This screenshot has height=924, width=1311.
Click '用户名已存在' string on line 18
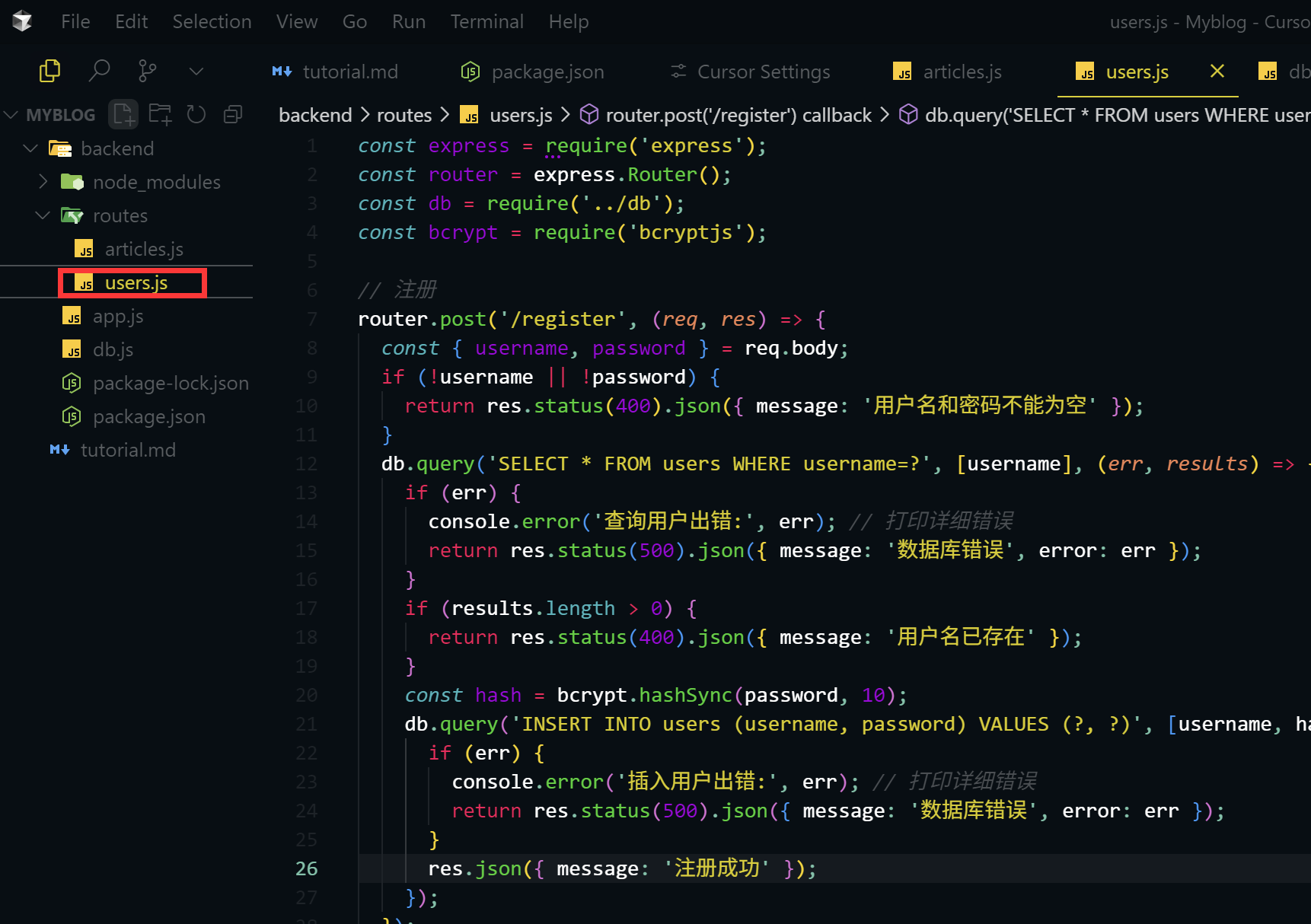point(960,637)
